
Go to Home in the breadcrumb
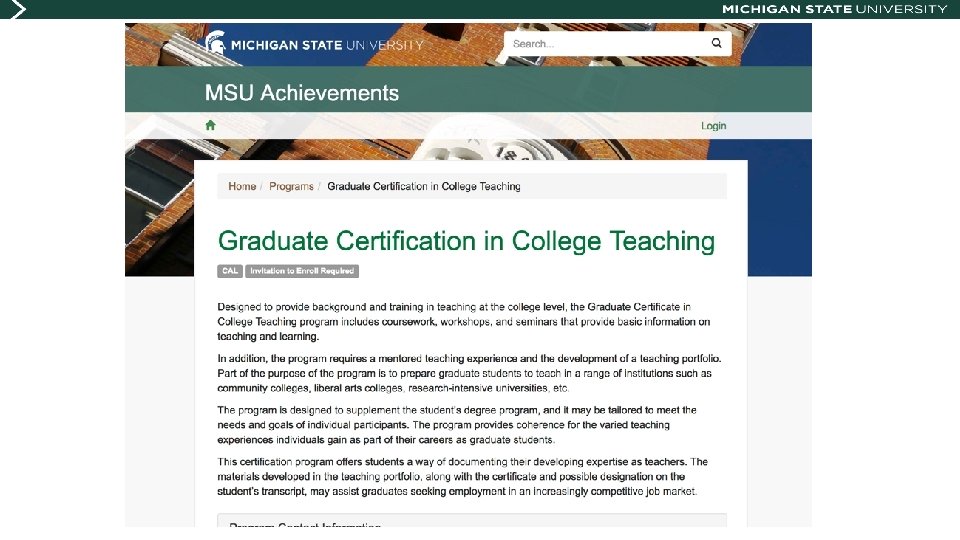(x=242, y=186)
